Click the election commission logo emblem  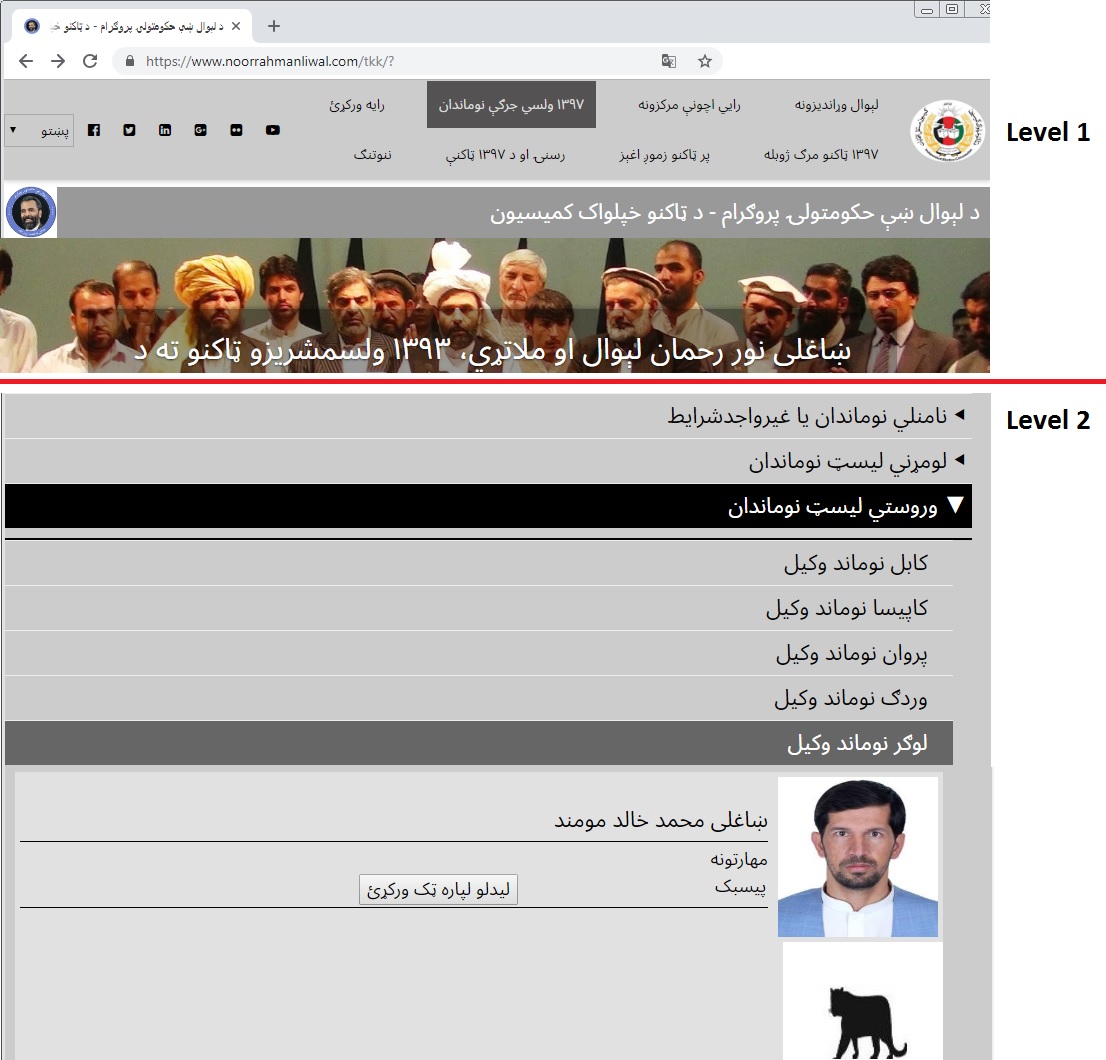coord(948,131)
